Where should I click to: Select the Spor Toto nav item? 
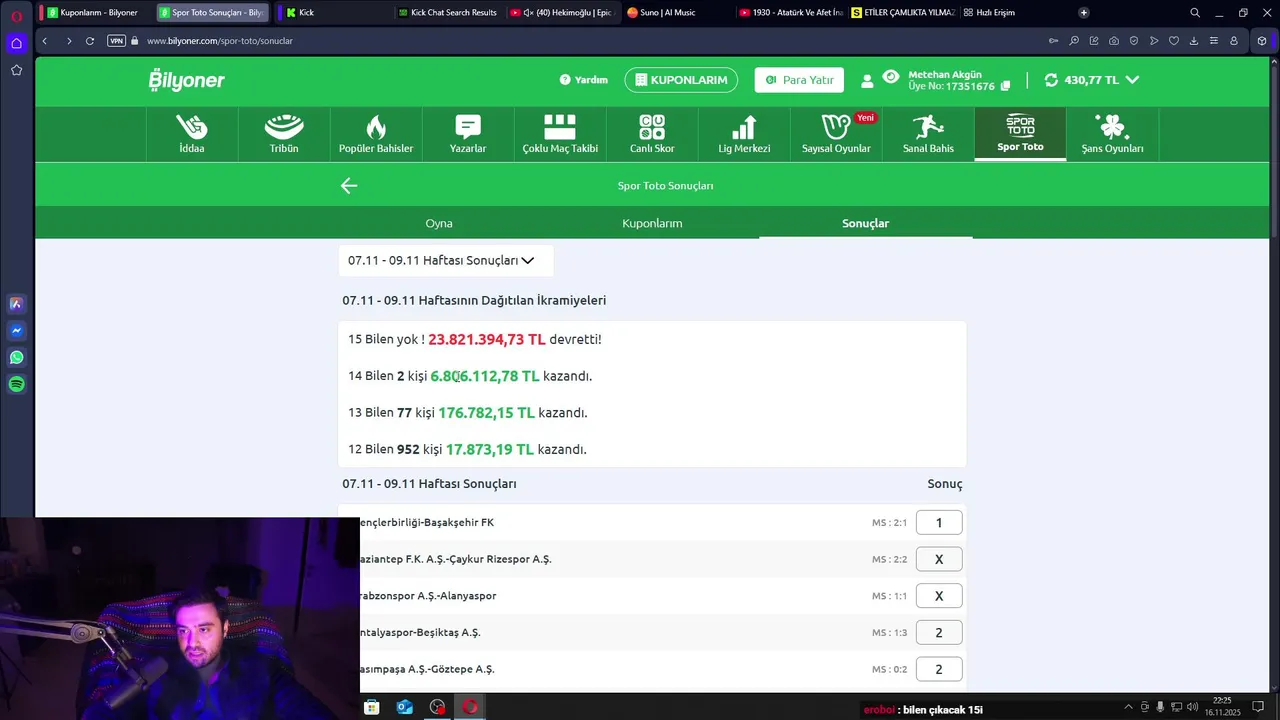coord(1020,134)
